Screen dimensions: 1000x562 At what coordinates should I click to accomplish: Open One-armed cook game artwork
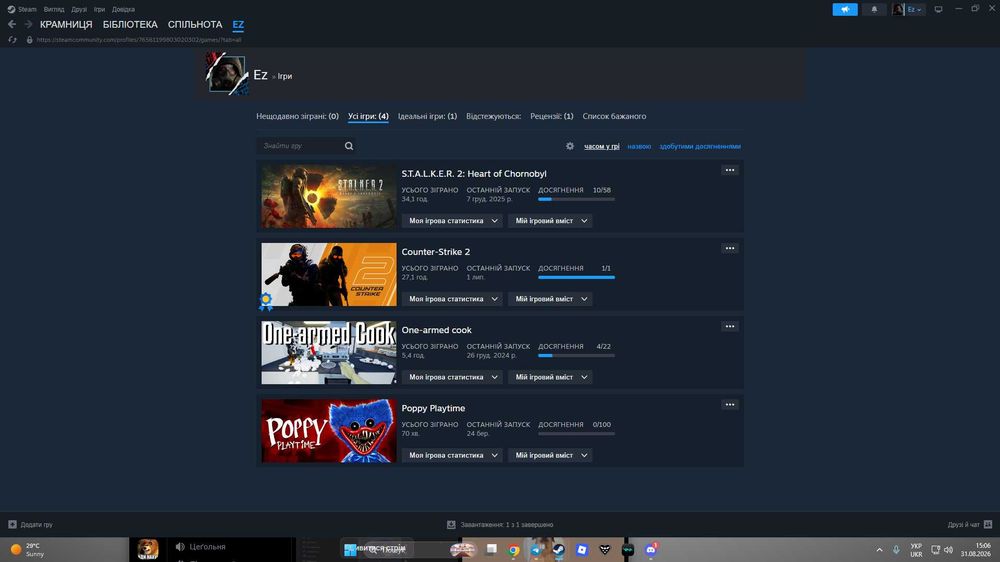coord(328,353)
